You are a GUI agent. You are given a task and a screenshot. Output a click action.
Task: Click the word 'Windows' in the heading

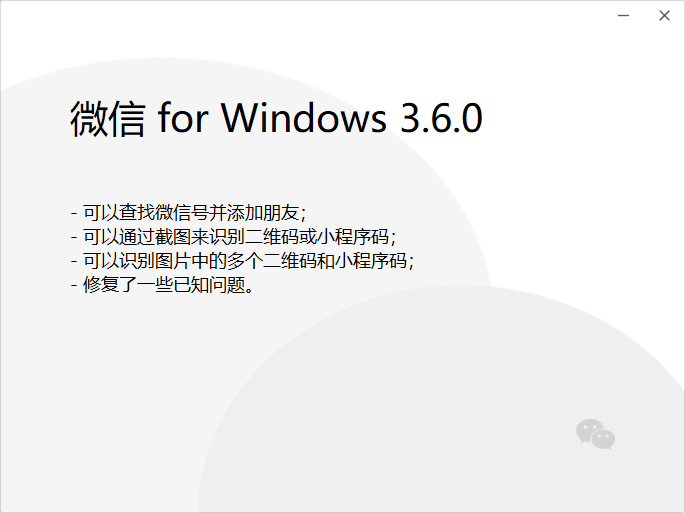304,118
